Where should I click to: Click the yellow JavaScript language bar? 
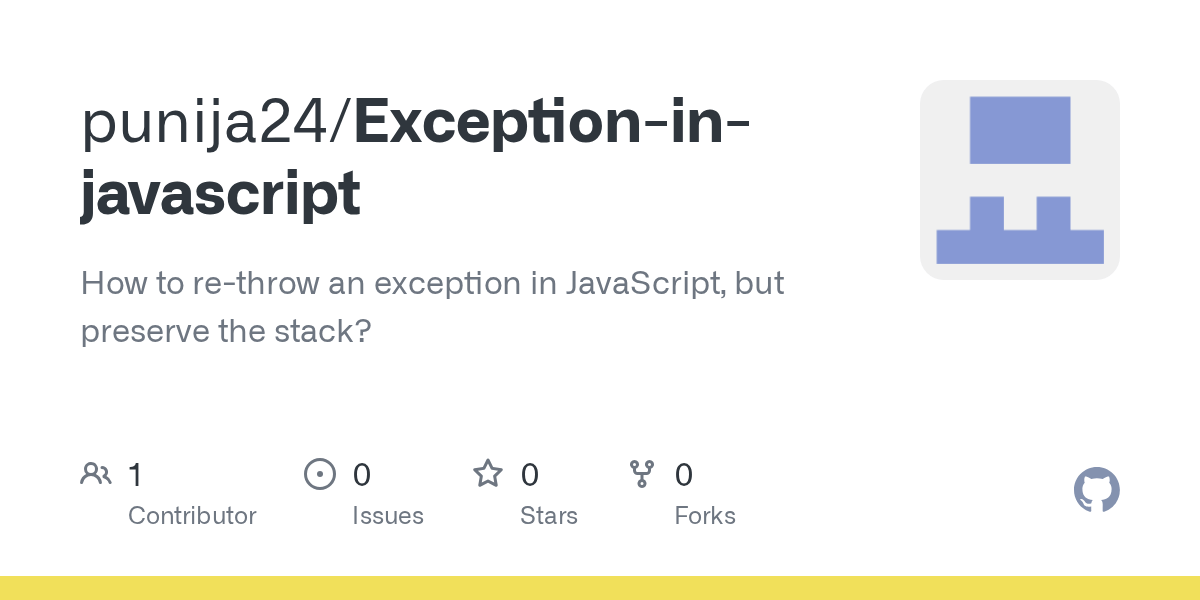tap(600, 588)
